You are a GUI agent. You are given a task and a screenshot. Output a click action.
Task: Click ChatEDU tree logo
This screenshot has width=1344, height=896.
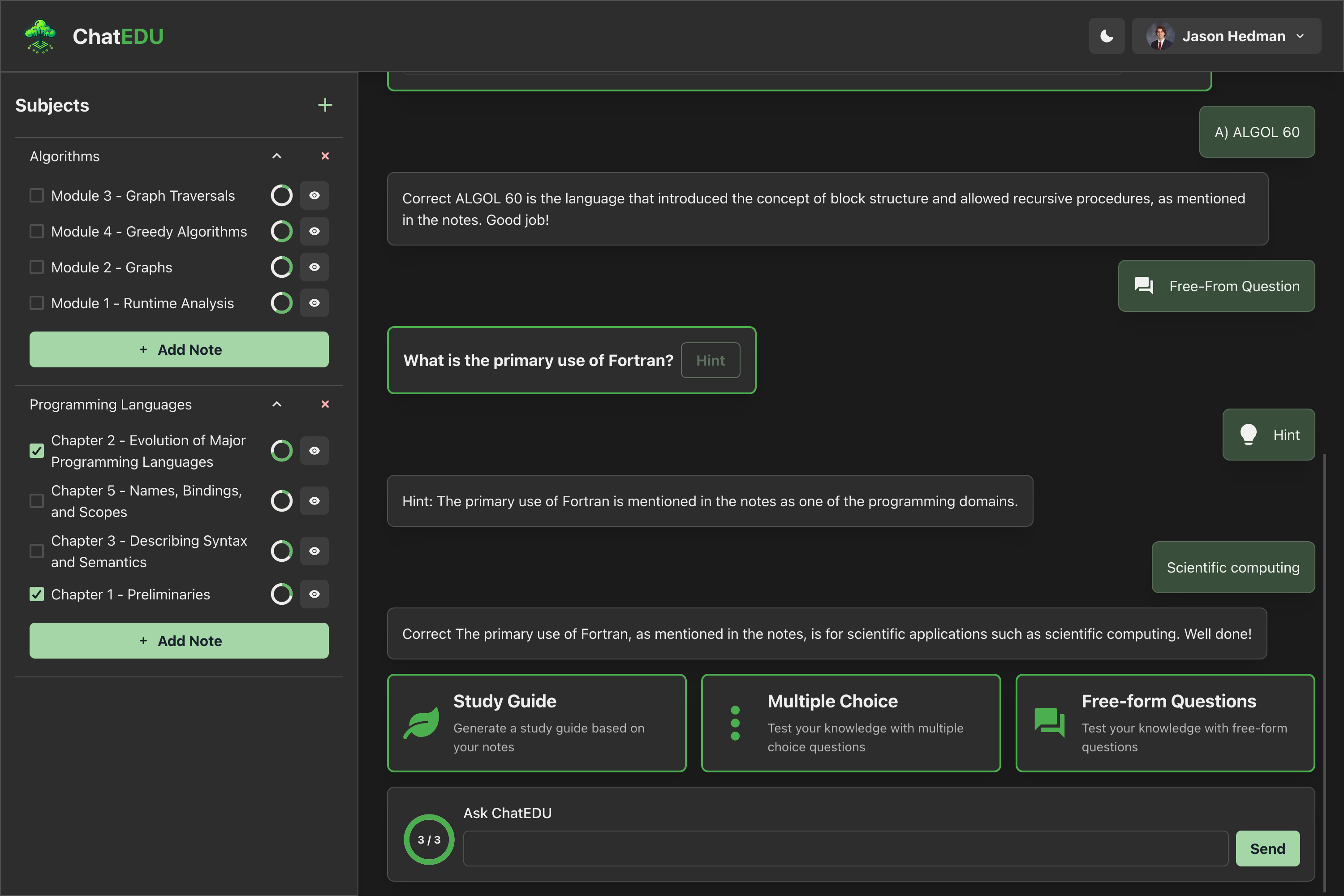[40, 36]
